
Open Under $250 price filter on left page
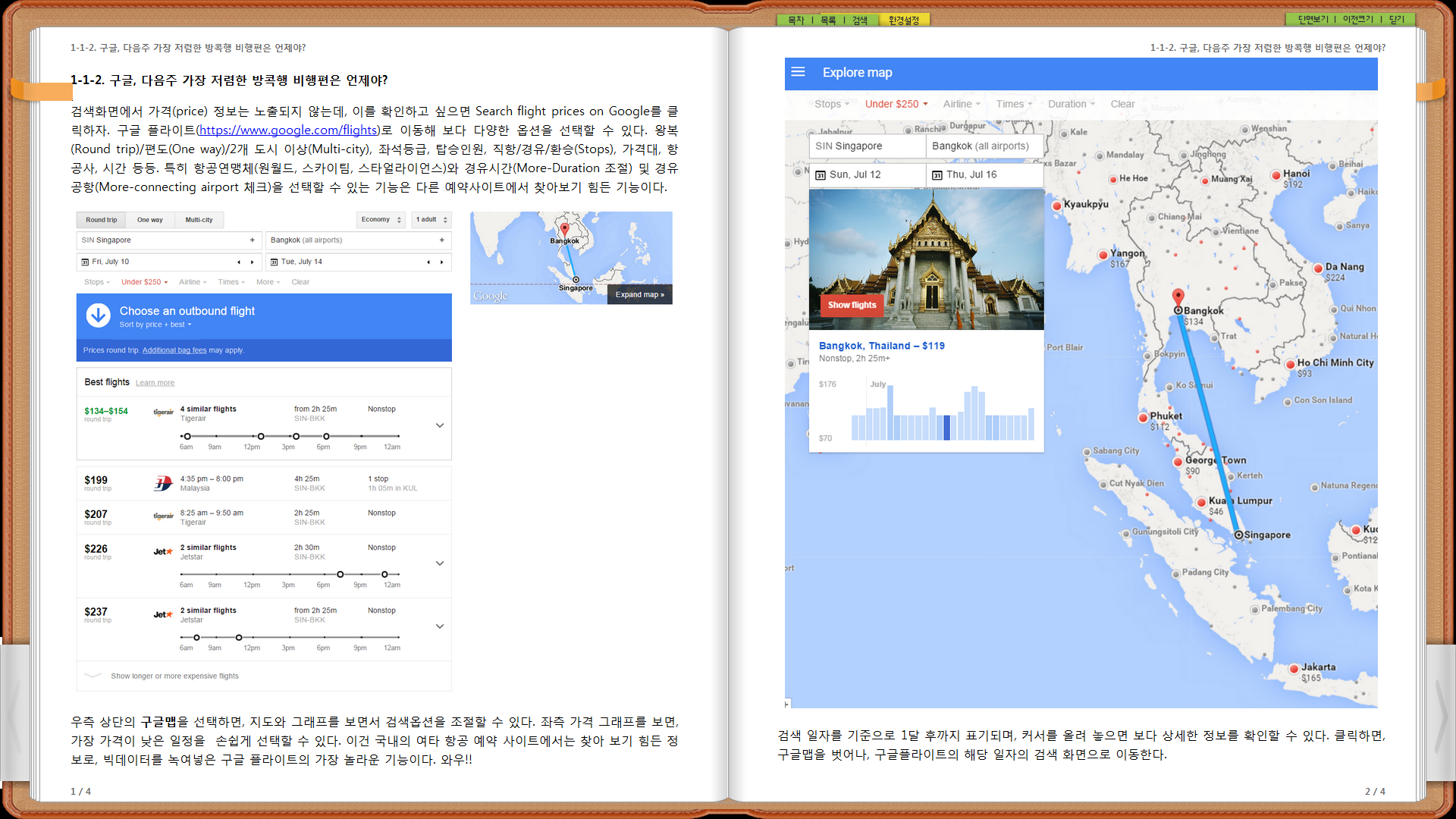click(x=144, y=282)
